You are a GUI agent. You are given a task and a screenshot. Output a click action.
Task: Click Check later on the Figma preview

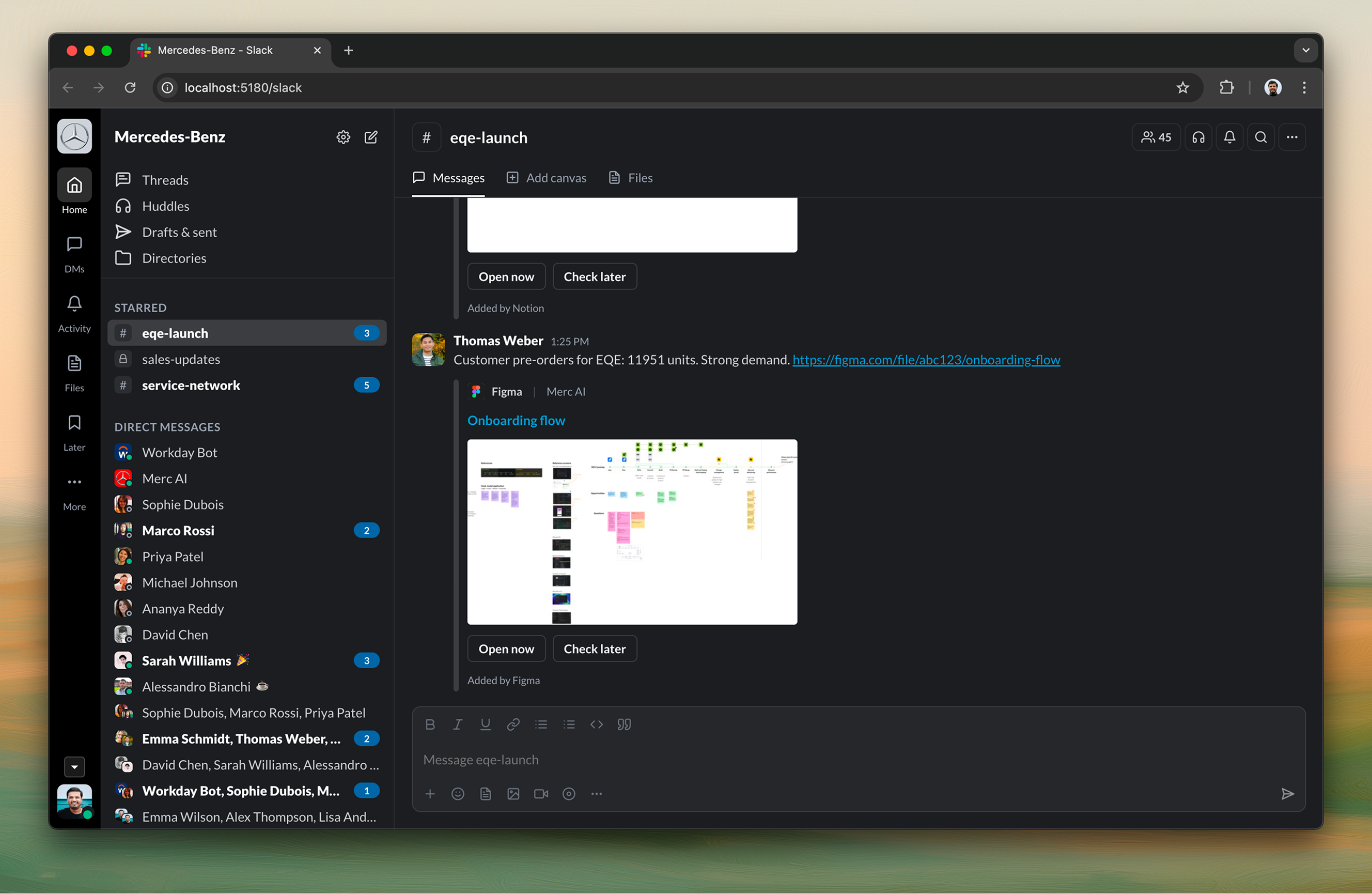point(595,649)
